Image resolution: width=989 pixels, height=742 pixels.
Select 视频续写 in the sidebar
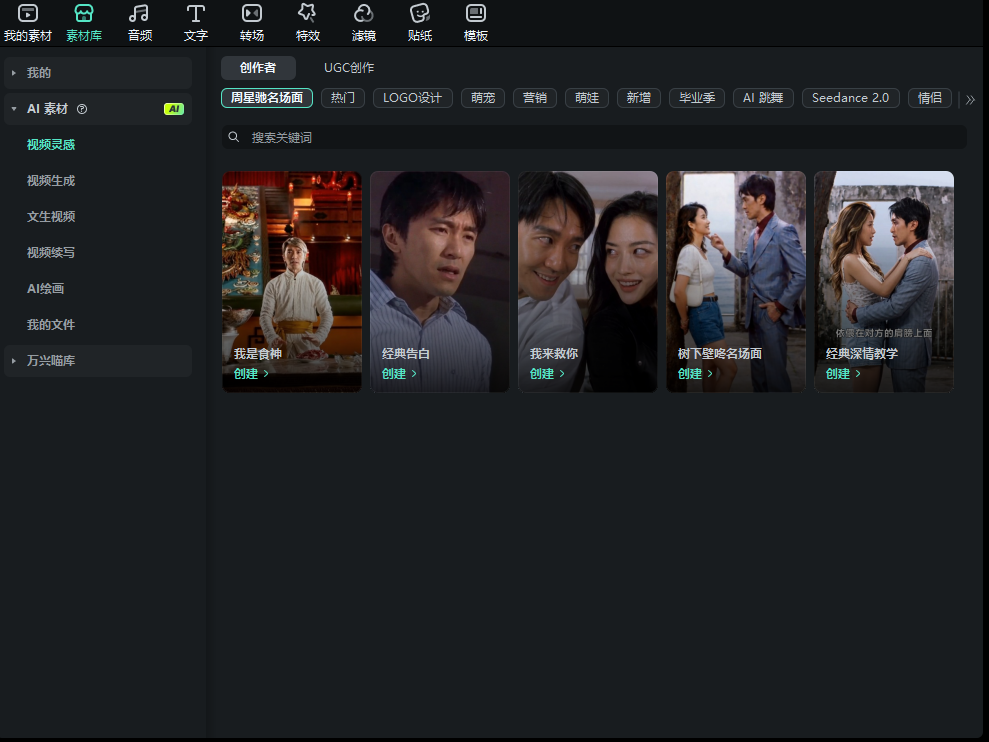(51, 252)
